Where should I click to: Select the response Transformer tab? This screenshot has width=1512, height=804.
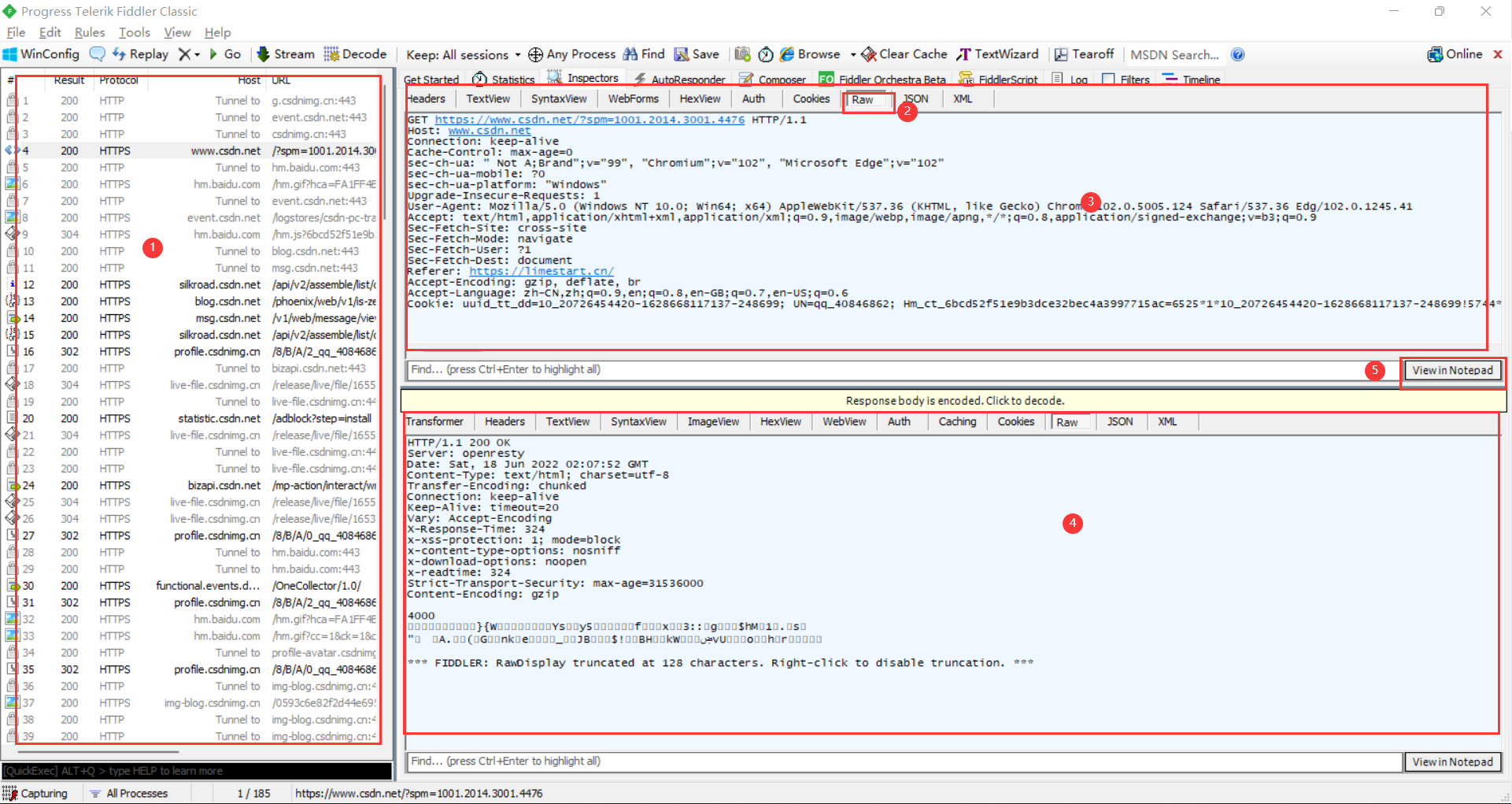click(434, 421)
